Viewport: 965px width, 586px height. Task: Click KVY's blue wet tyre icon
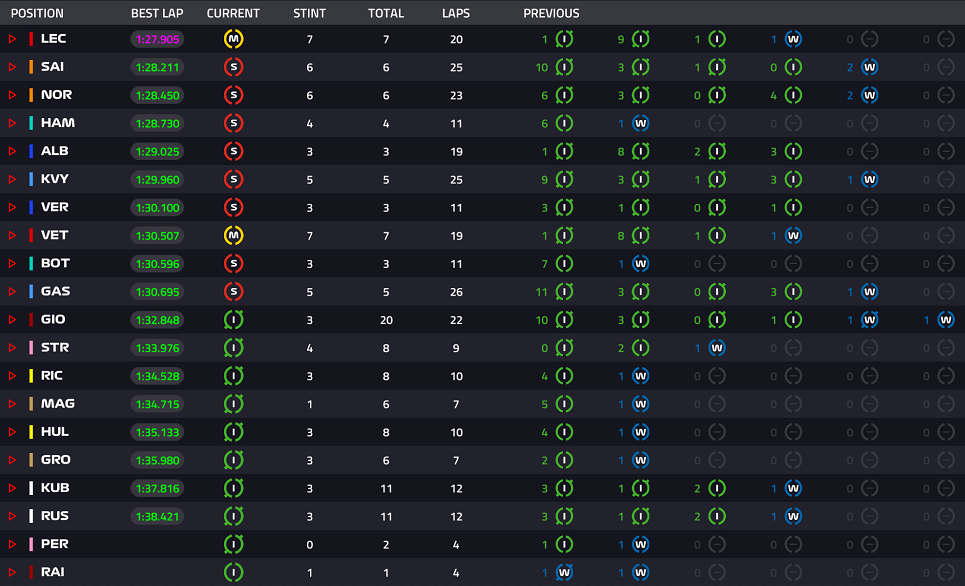pos(869,179)
